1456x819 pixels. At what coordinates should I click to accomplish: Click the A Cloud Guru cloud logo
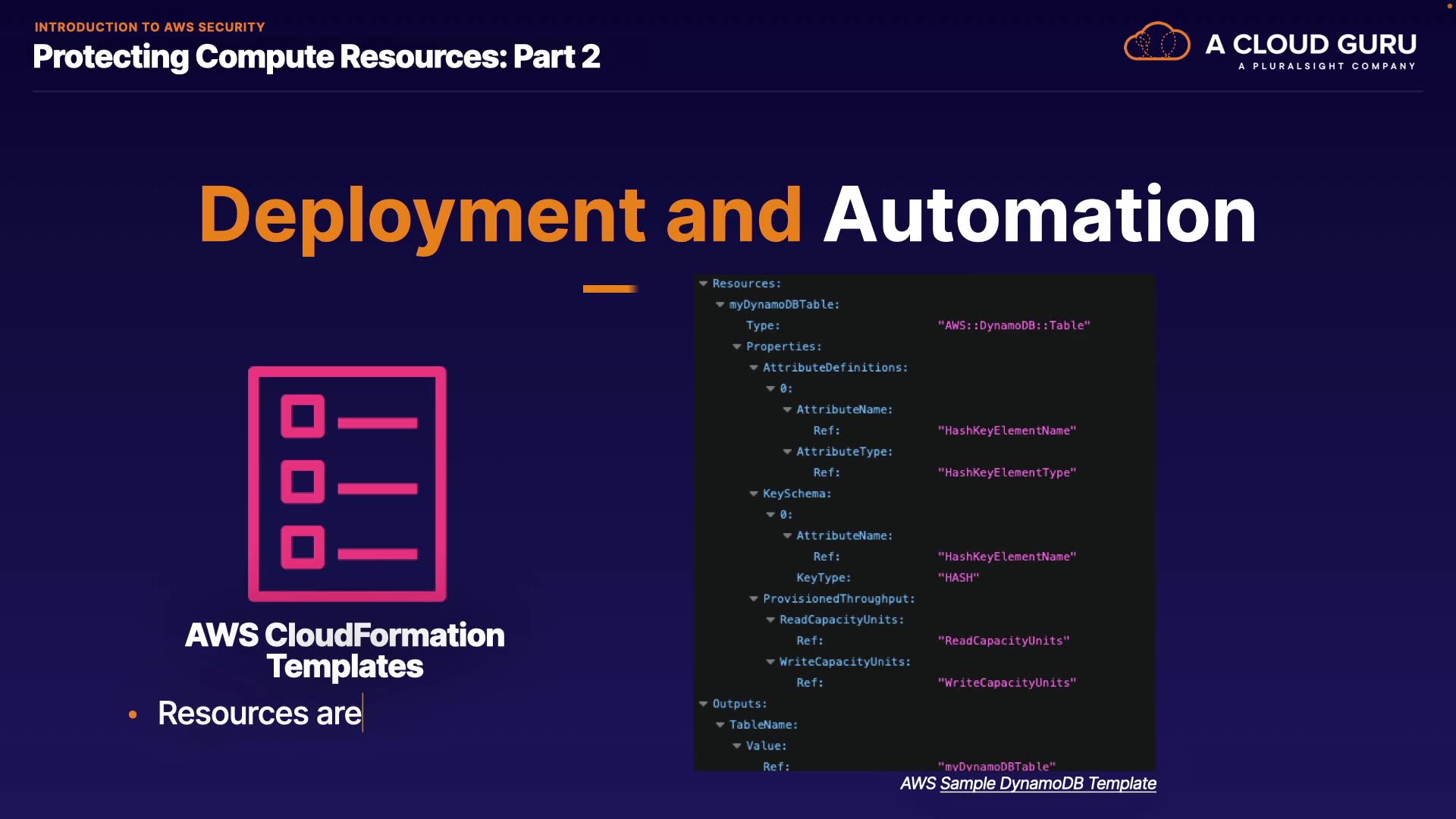[1156, 42]
